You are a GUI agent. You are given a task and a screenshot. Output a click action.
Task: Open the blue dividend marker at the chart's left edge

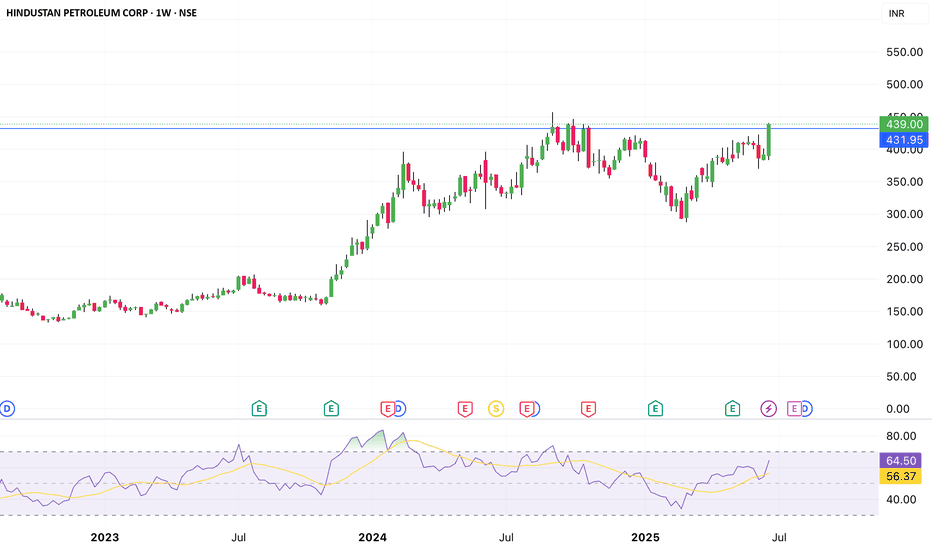7,408
